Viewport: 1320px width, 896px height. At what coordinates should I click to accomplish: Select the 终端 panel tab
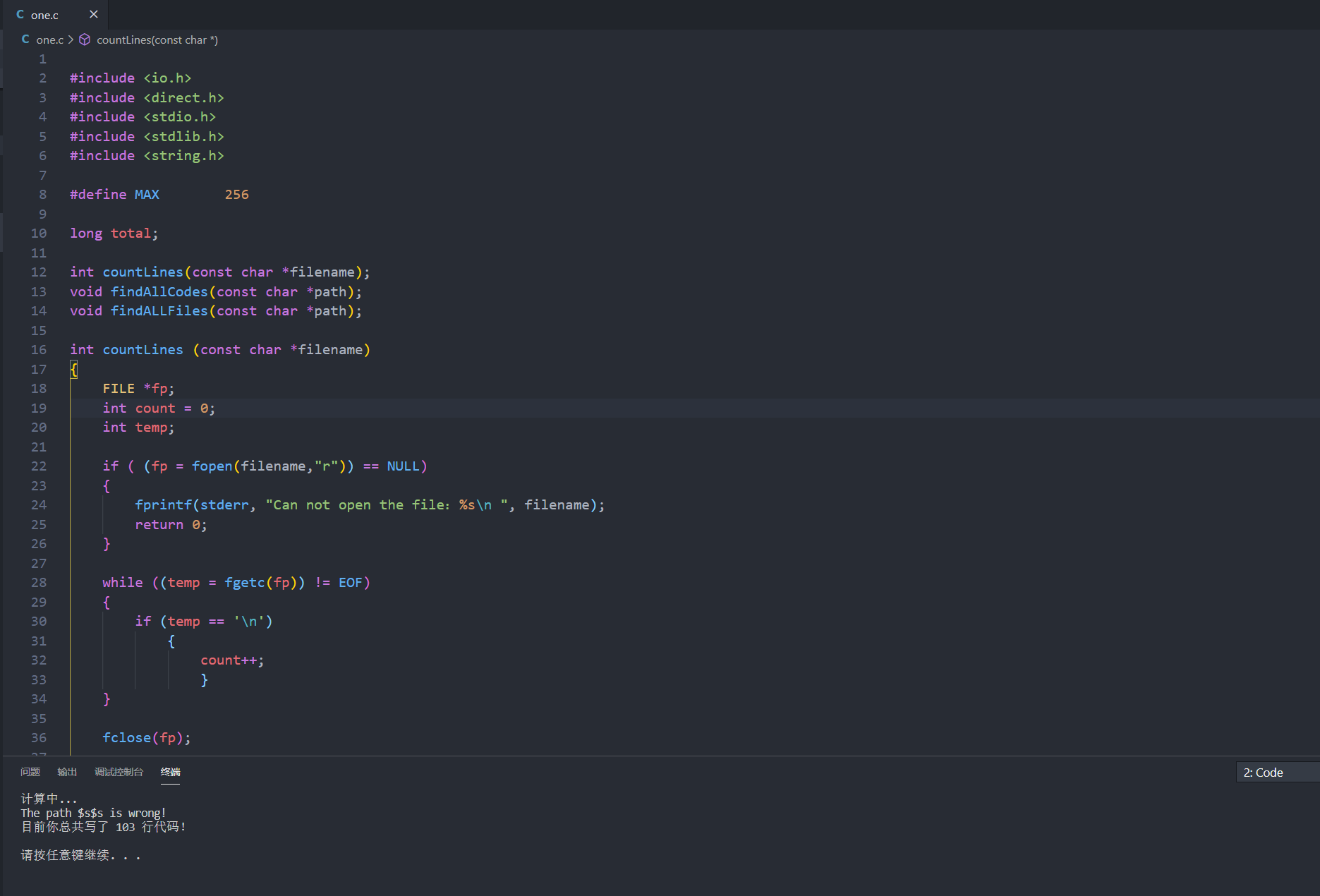pyautogui.click(x=170, y=772)
